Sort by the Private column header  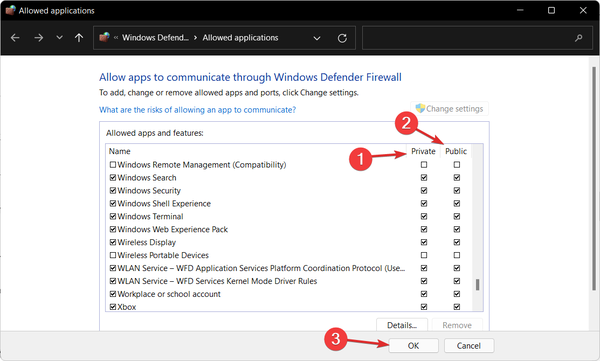point(423,151)
